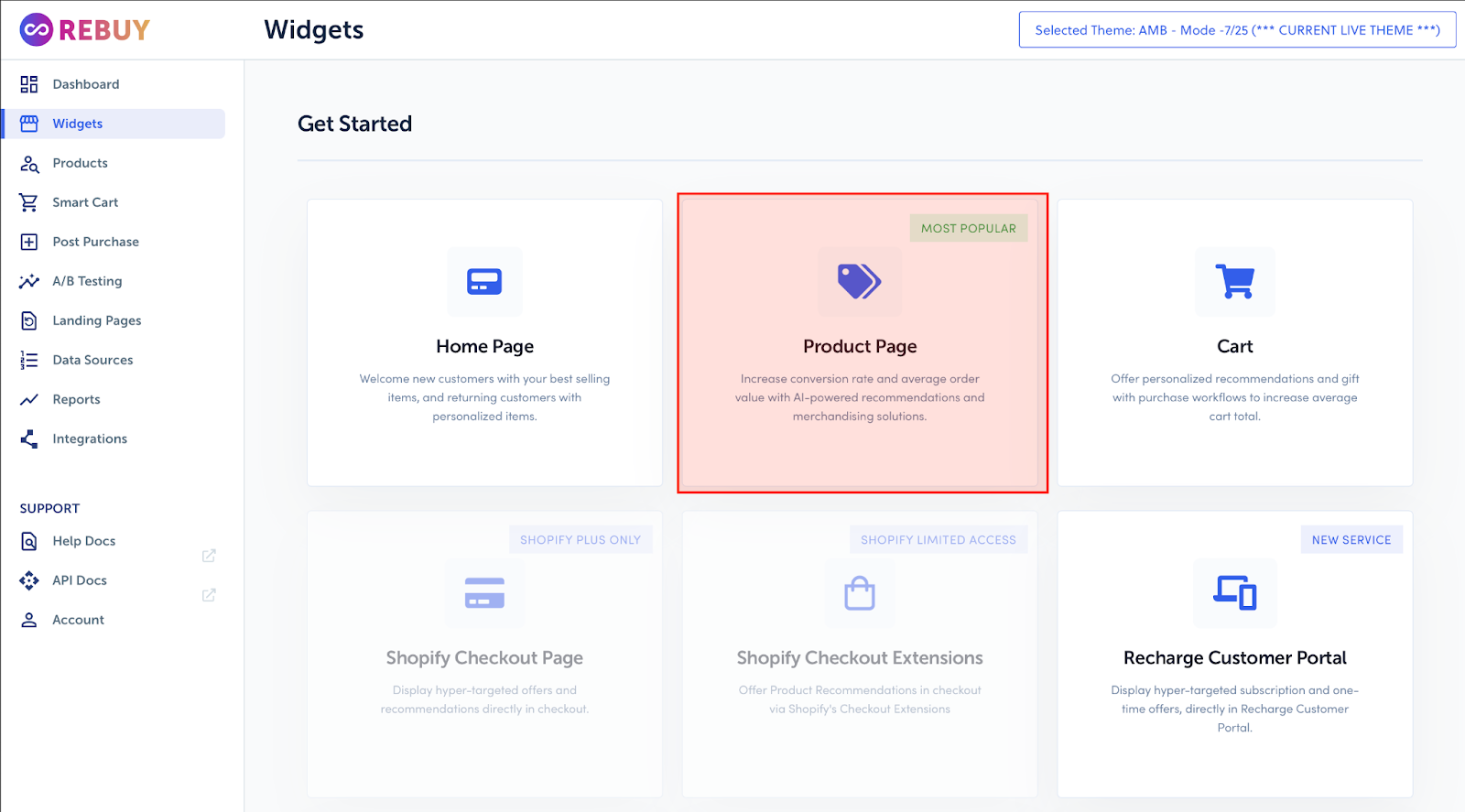Click the Account person icon

click(x=29, y=620)
